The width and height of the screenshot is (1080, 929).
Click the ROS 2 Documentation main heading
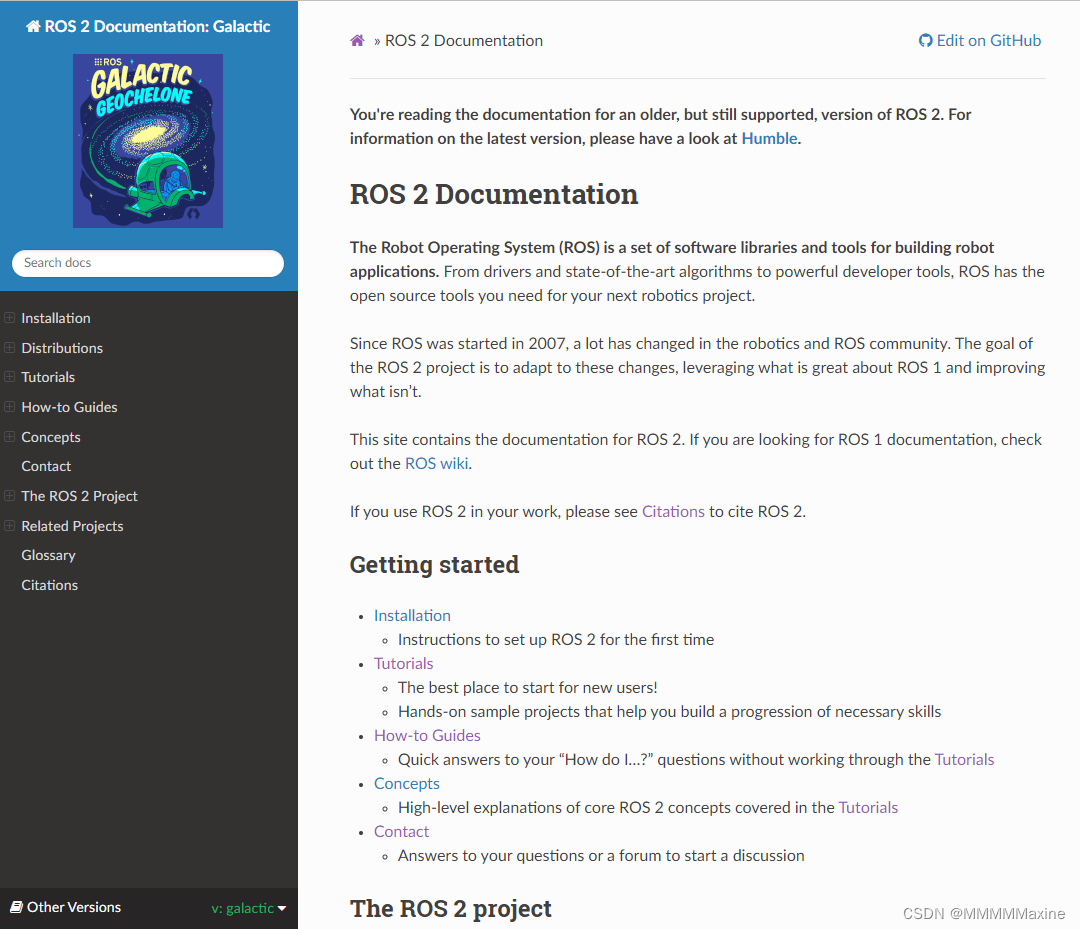pyautogui.click(x=494, y=194)
